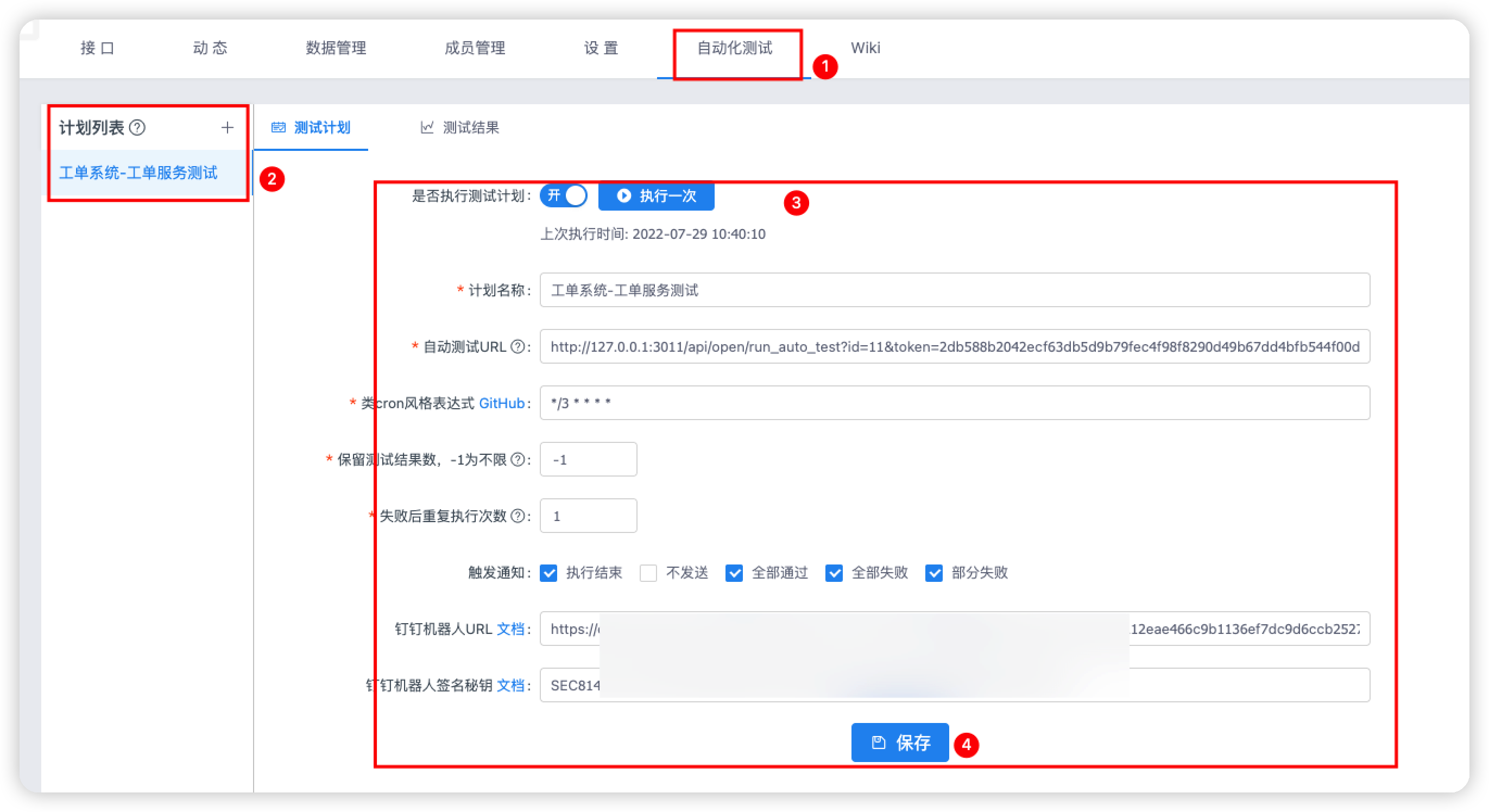Viewport: 1489px width, 812px height.
Task: Uncheck the 执行结束 checkbox
Action: tap(548, 573)
